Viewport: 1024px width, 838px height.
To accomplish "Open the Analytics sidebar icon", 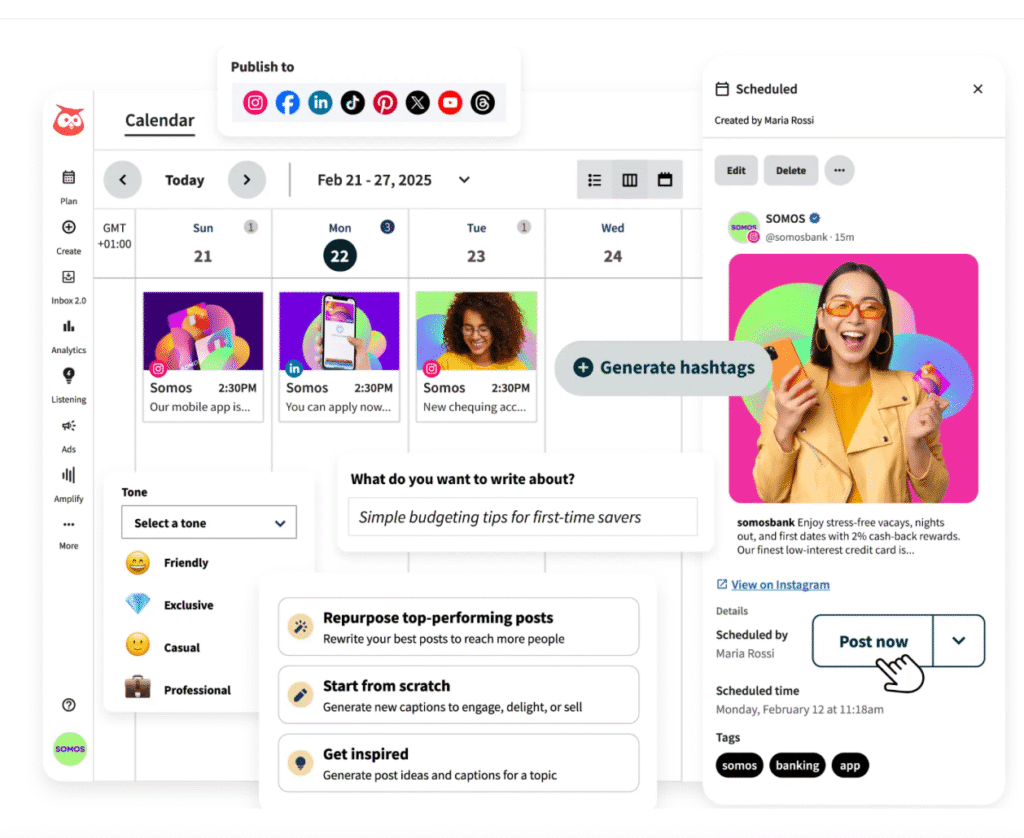I will tap(69, 327).
